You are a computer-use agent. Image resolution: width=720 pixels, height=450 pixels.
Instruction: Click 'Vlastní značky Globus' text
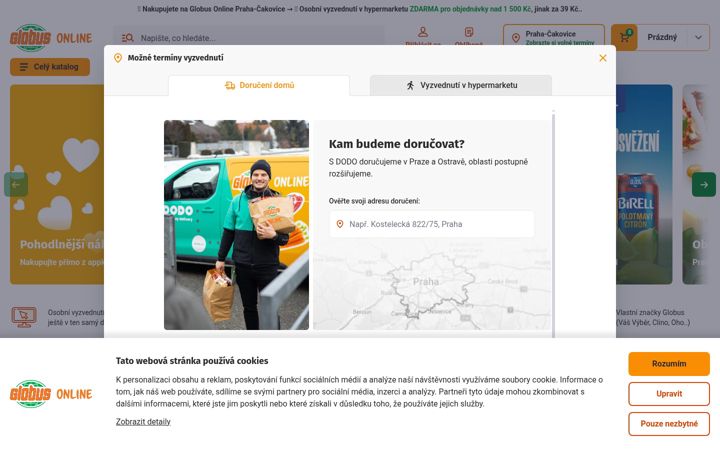[x=650, y=312]
